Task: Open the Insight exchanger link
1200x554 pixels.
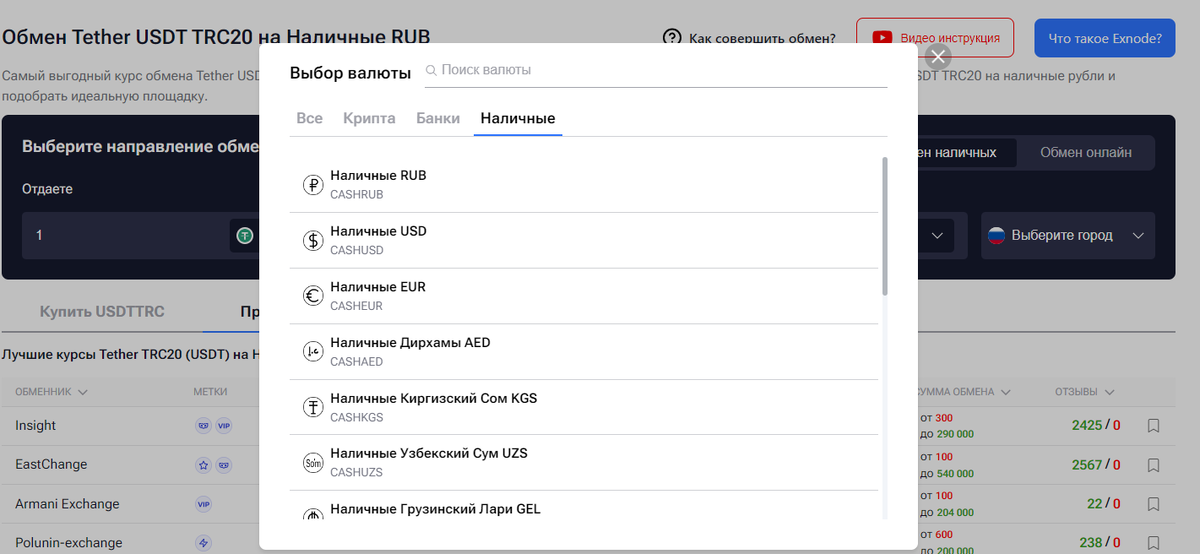Action: pyautogui.click(x=35, y=426)
